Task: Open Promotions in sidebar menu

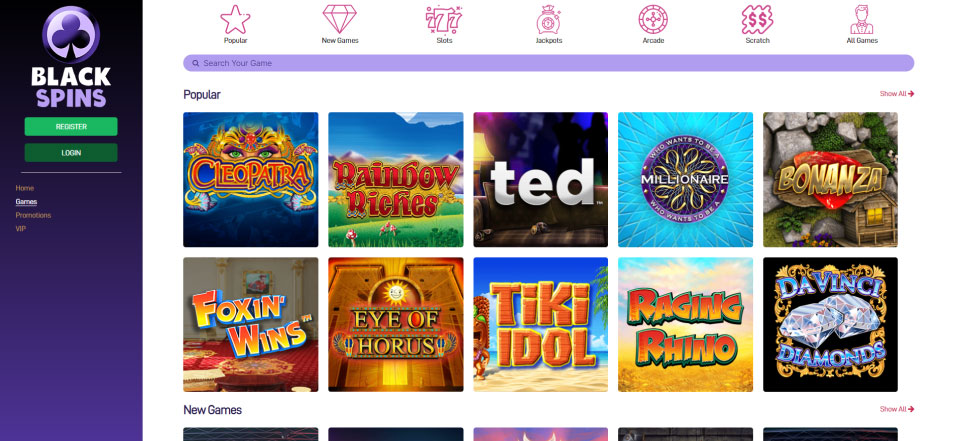Action: pyautogui.click(x=33, y=215)
